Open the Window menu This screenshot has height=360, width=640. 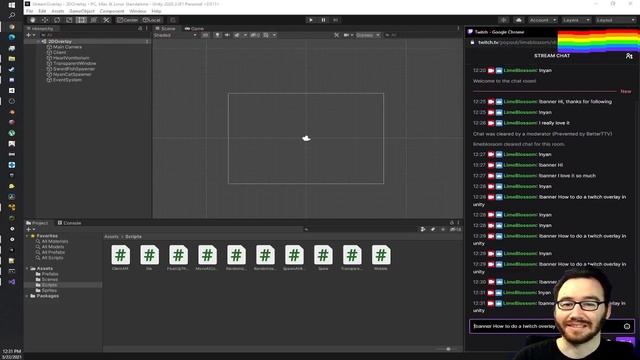[138, 11]
